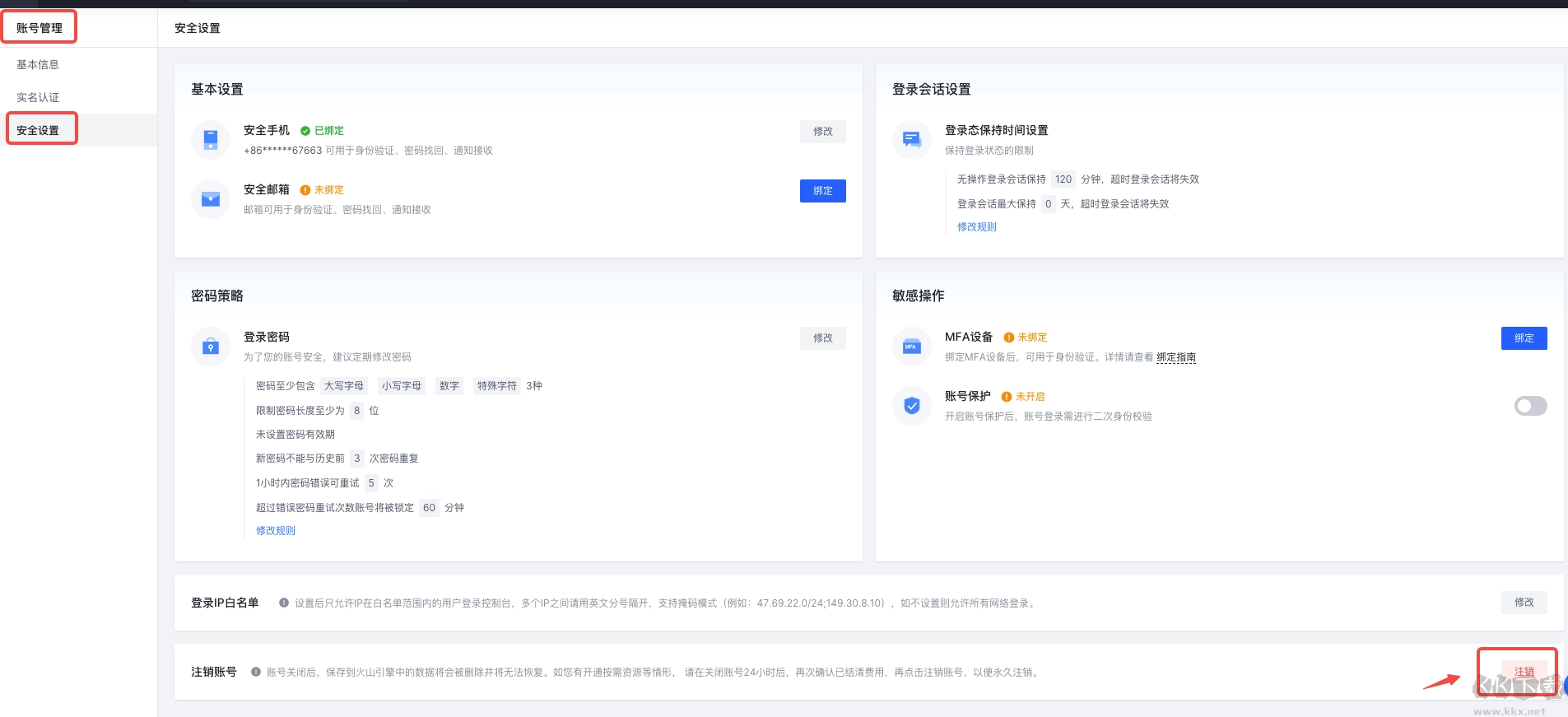Select 安全设置 in the sidebar
This screenshot has width=1568, height=717.
(x=38, y=130)
